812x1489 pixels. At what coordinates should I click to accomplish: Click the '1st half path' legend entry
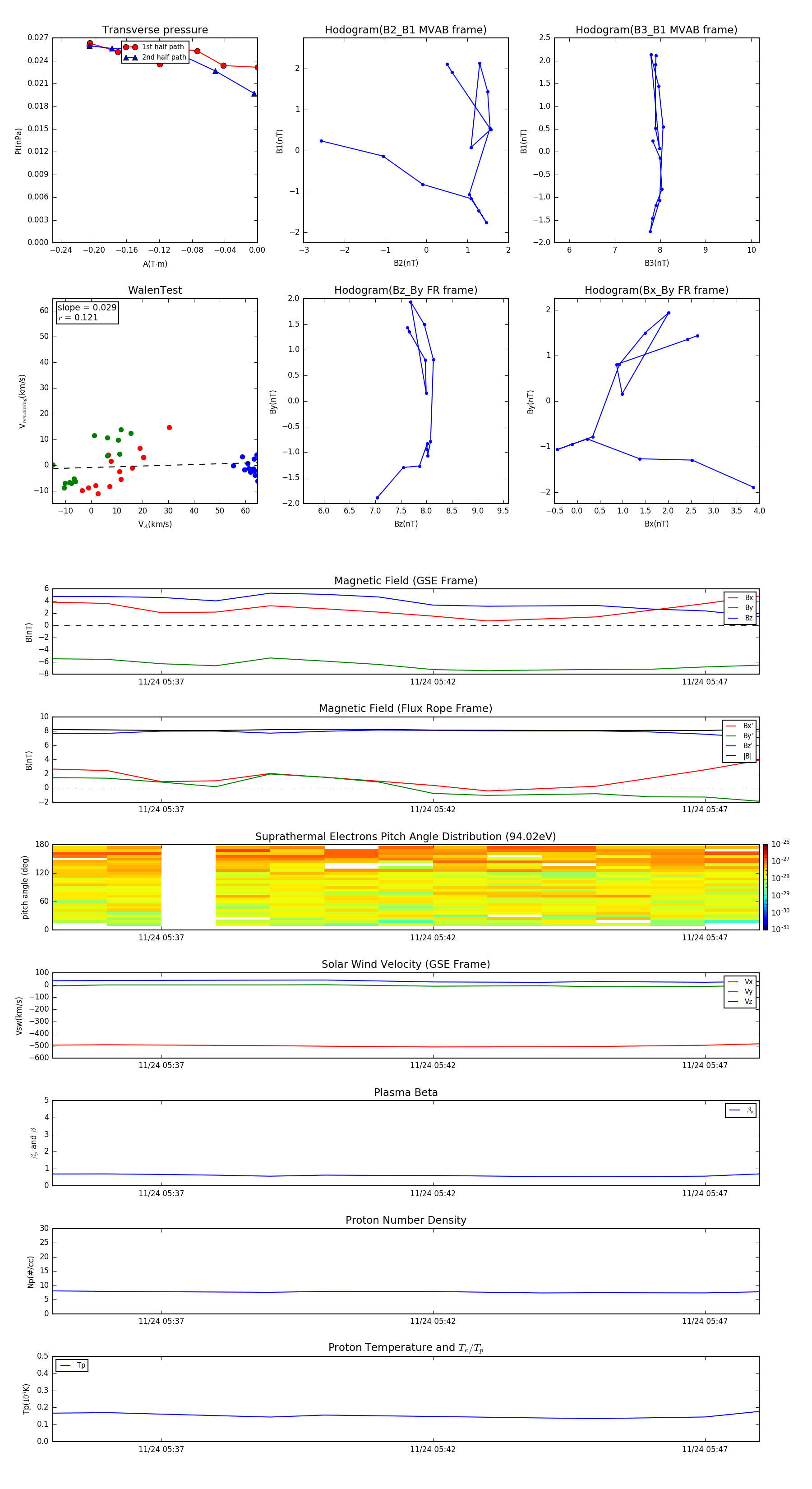pos(154,47)
